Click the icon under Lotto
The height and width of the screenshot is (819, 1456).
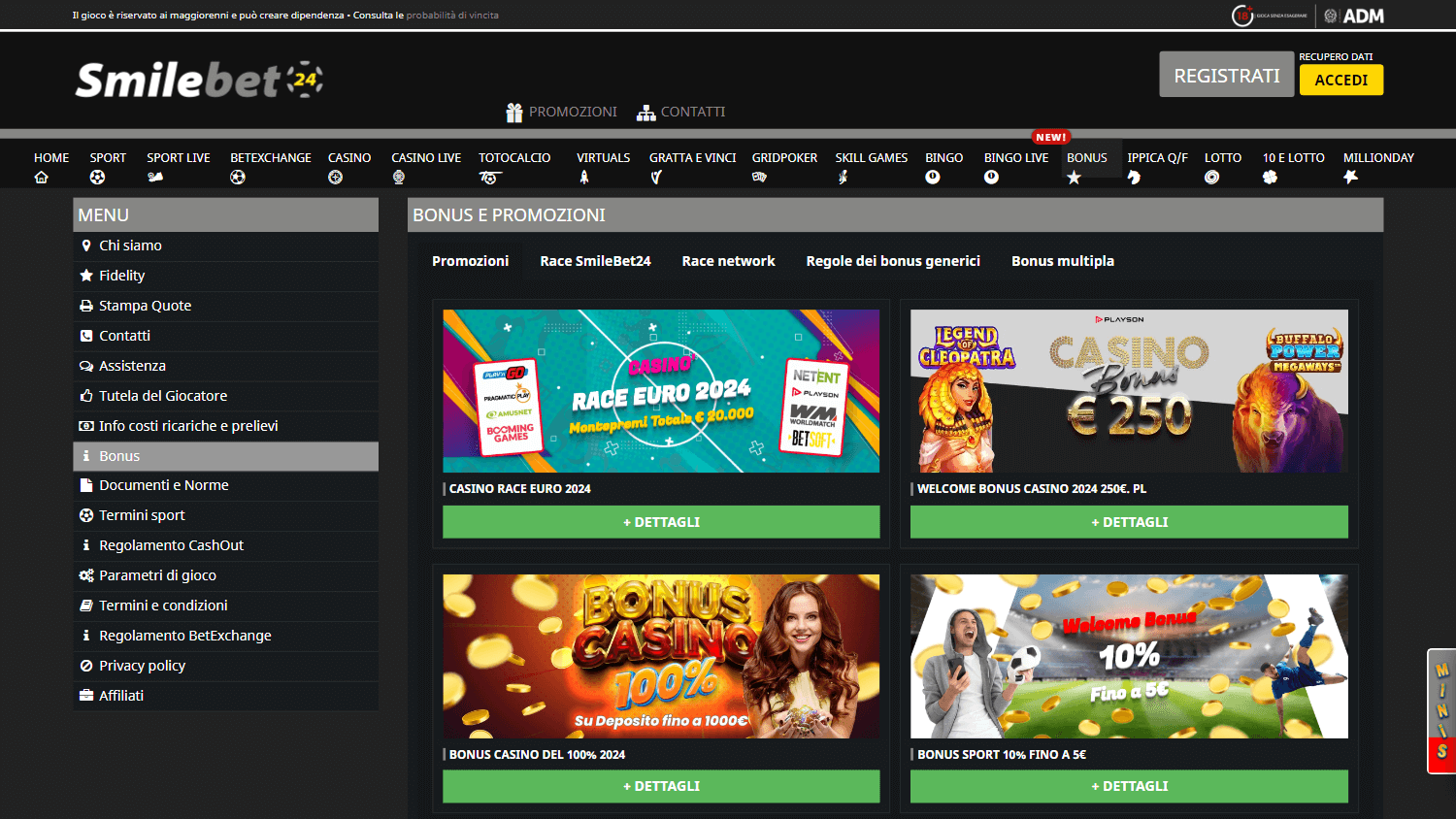pos(1211,178)
